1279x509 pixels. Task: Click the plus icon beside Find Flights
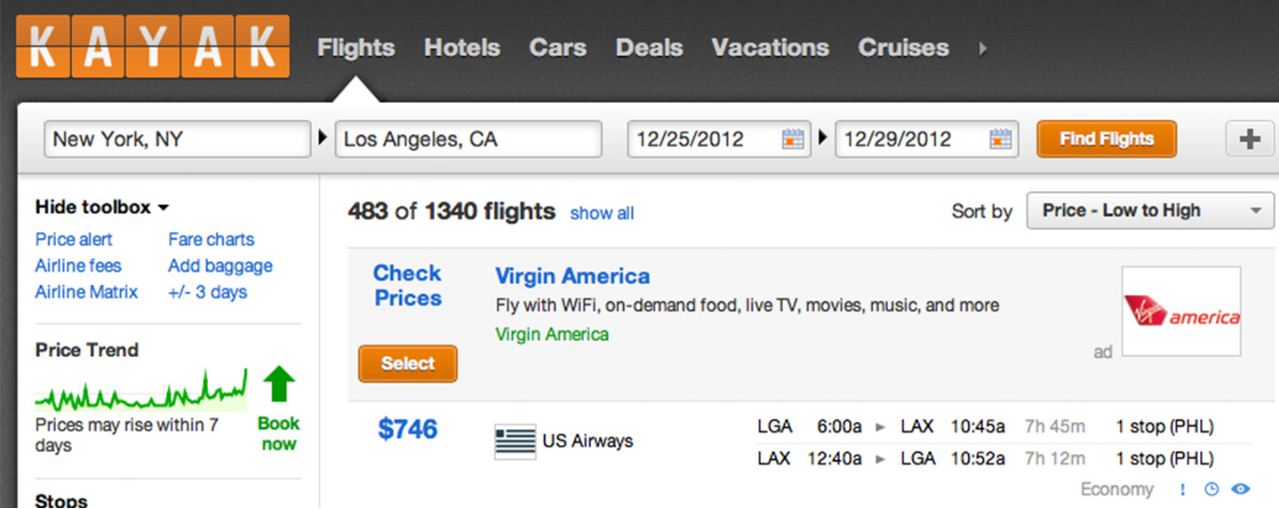point(1248,139)
